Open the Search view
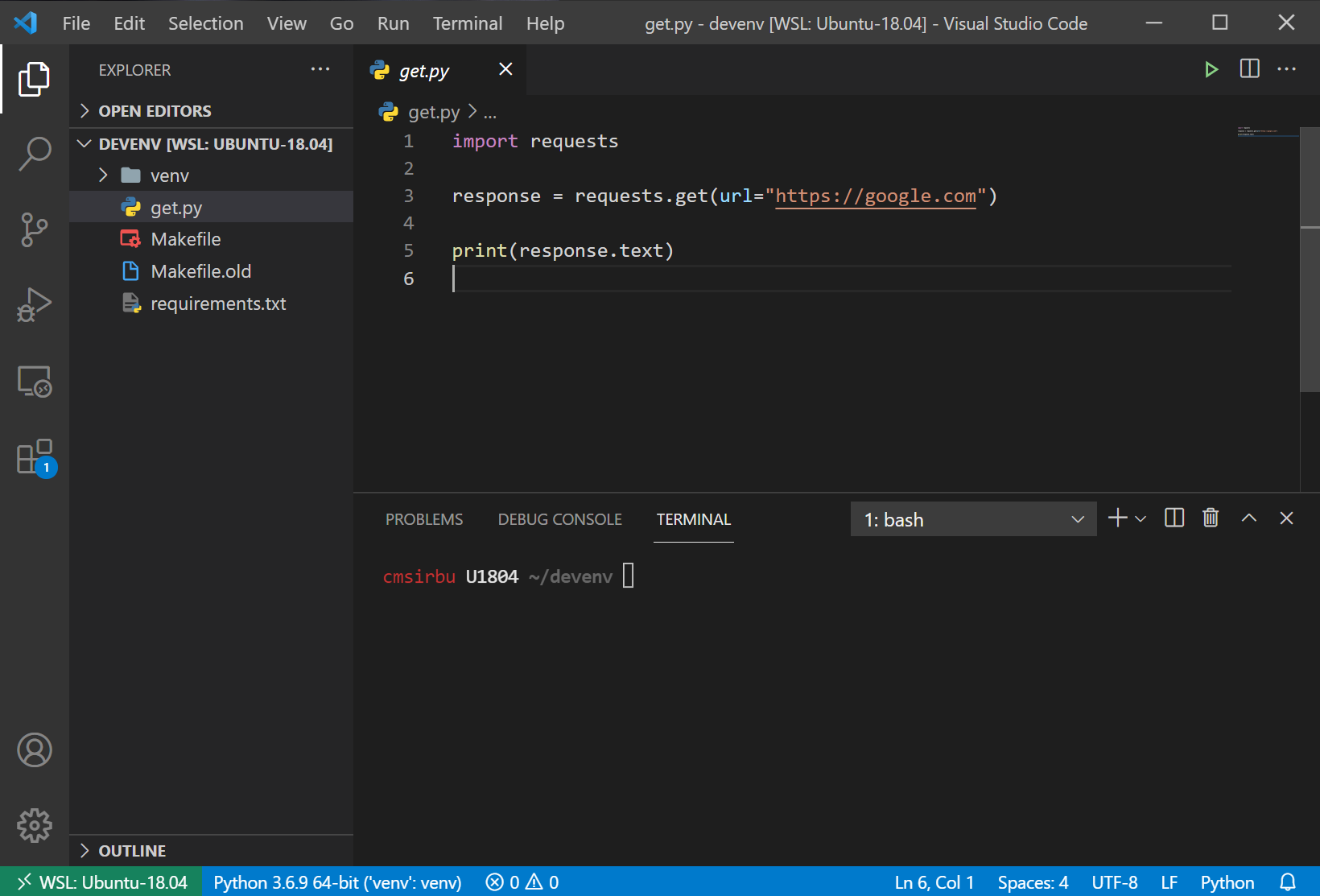 coord(34,154)
